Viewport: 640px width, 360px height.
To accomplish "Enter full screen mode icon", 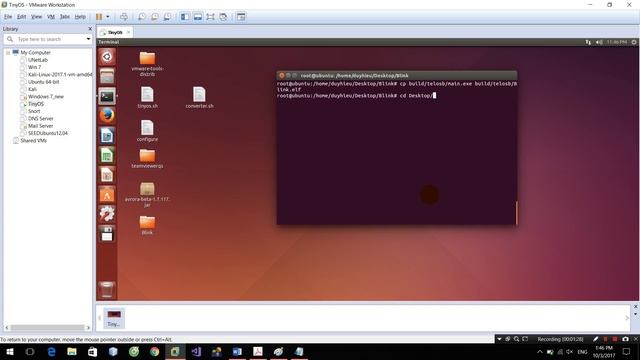I will point(210,17).
